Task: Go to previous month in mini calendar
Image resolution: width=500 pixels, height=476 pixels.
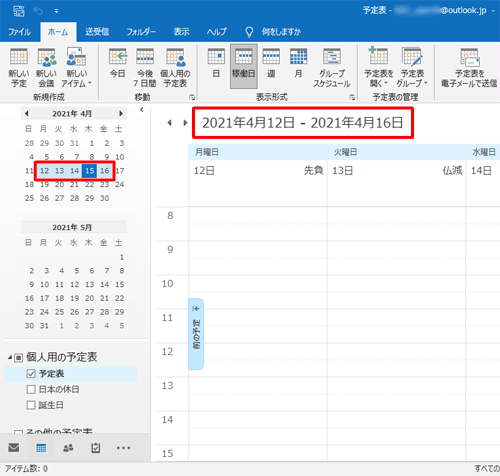Action: pyautogui.click(x=27, y=113)
